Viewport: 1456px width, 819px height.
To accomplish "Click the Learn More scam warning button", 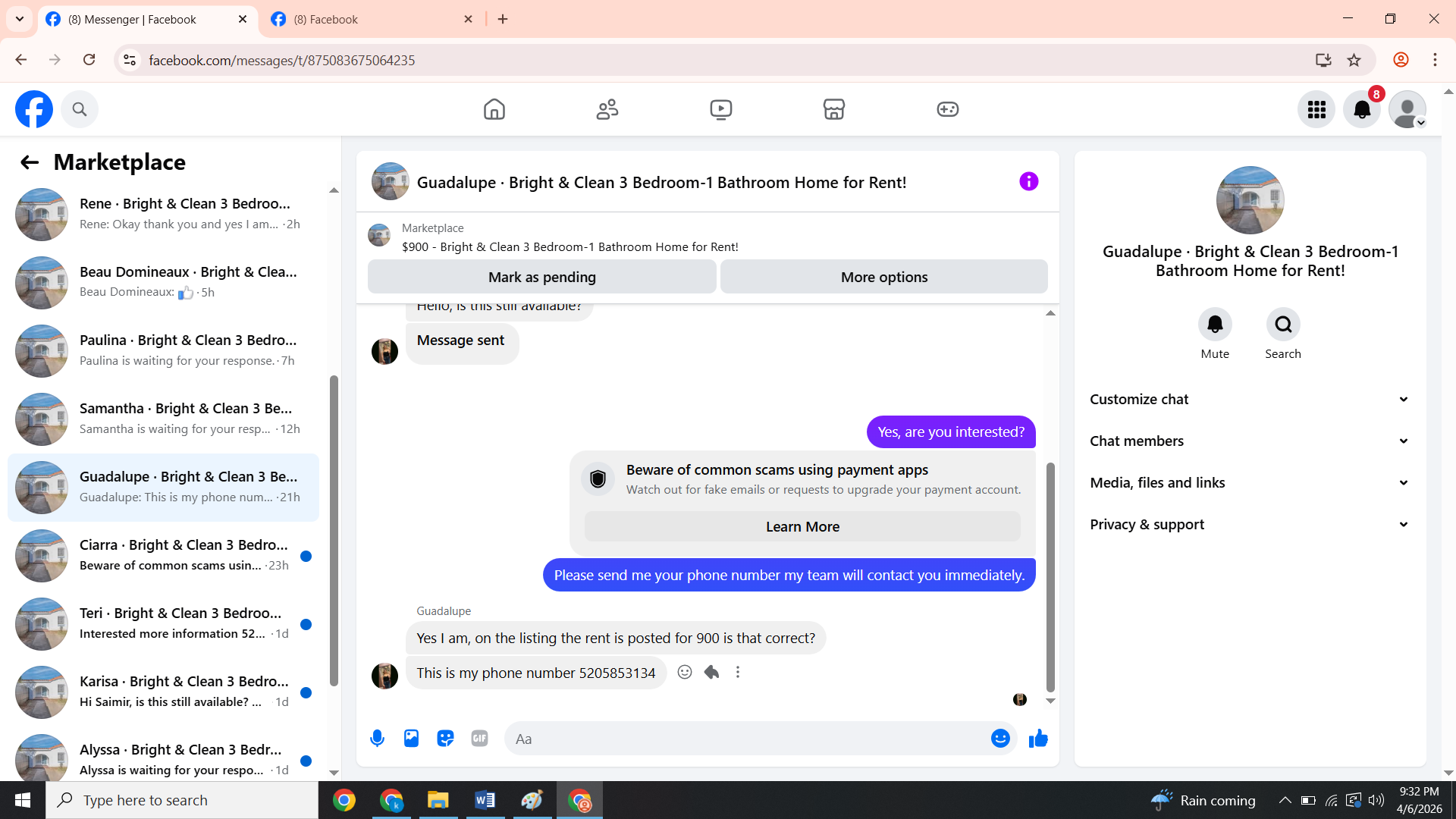I will (802, 527).
